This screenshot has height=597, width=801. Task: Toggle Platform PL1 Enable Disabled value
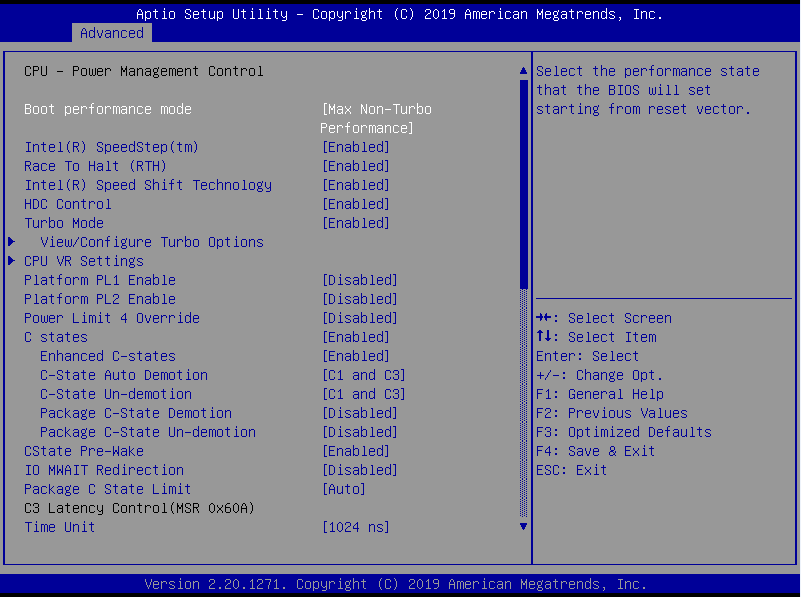pos(359,280)
